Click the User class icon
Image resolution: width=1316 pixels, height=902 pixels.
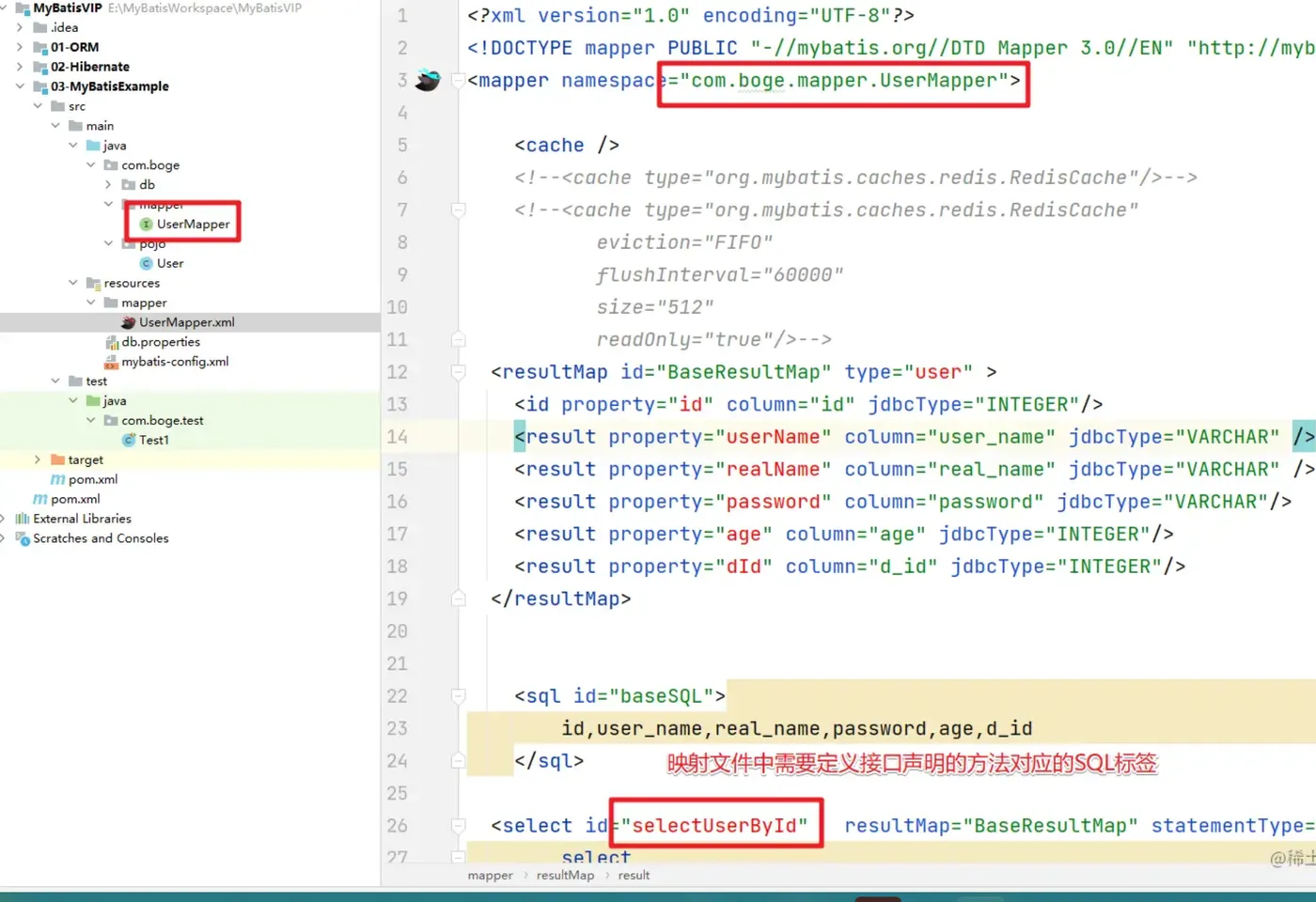tap(147, 264)
